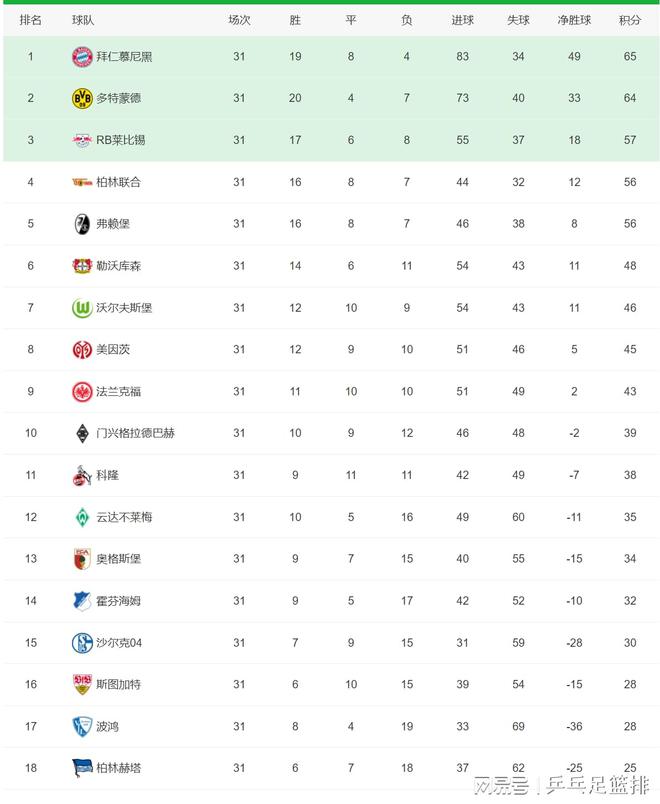
Task: Click the RB Leipzig team logo
Action: [x=82, y=140]
